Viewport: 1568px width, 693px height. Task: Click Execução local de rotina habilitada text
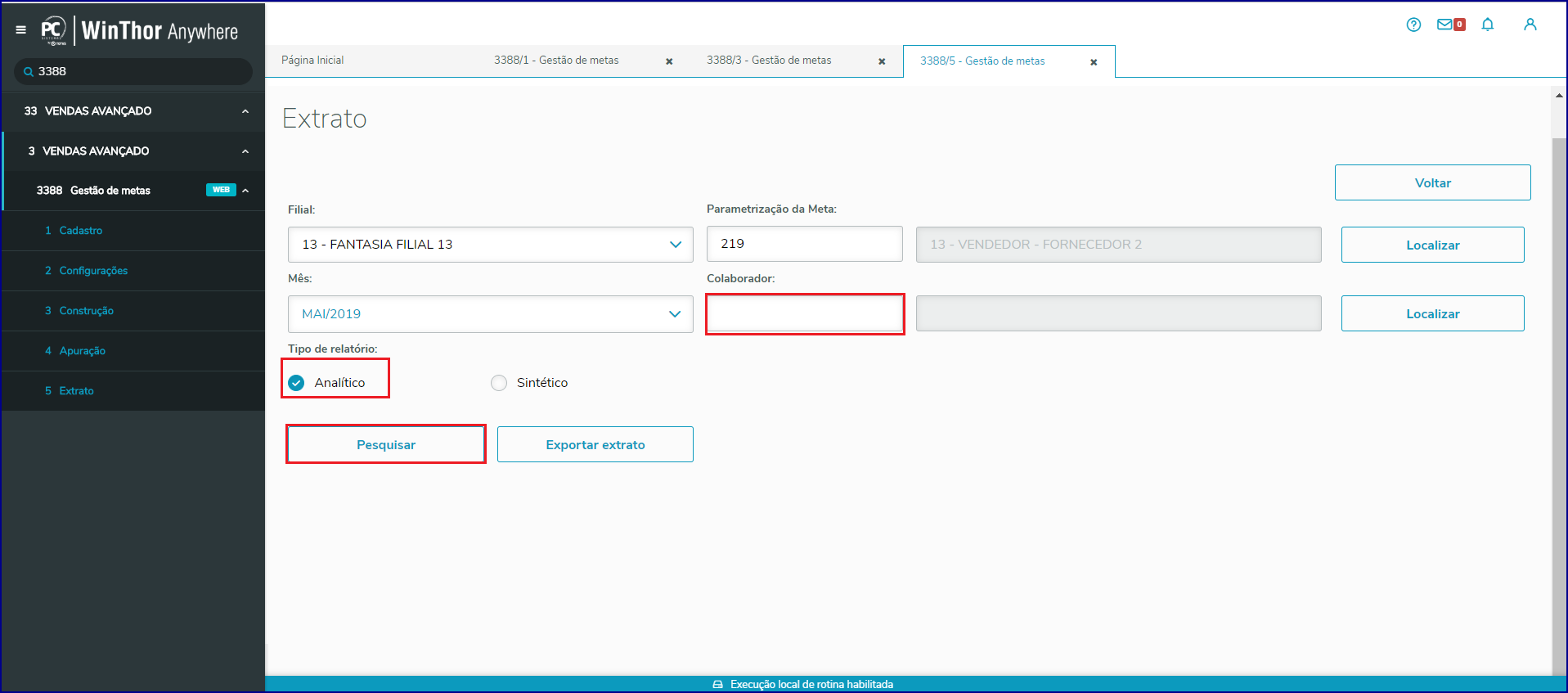(x=811, y=685)
